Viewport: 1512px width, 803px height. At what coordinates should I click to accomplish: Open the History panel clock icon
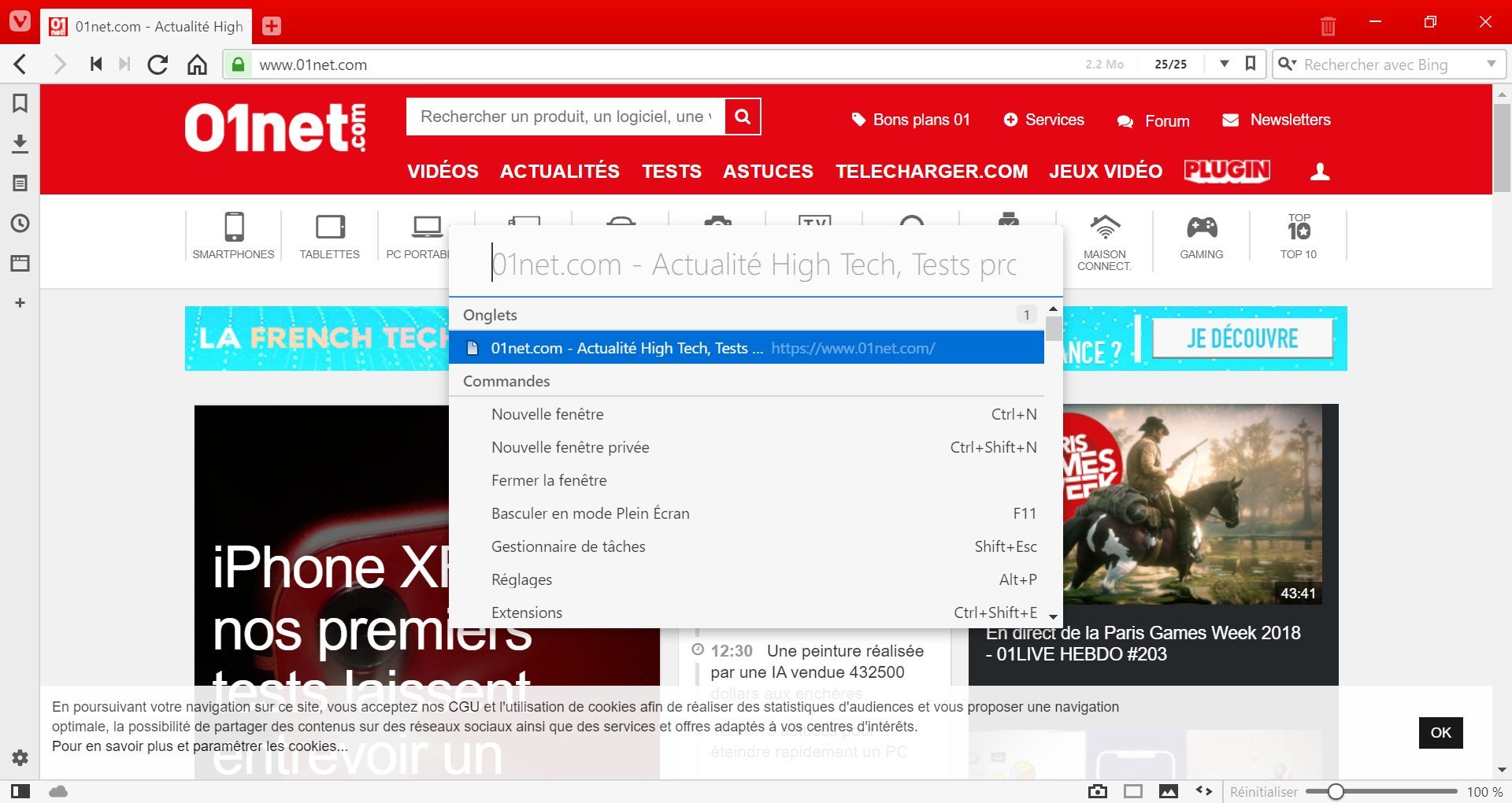tap(20, 224)
